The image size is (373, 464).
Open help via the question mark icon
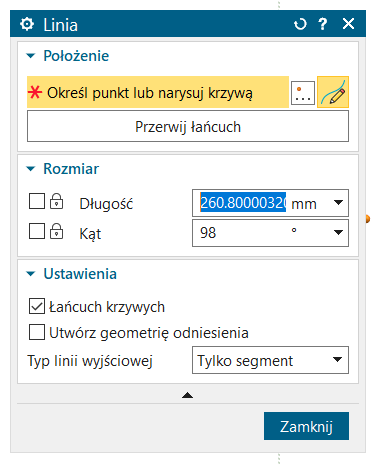coord(323,24)
